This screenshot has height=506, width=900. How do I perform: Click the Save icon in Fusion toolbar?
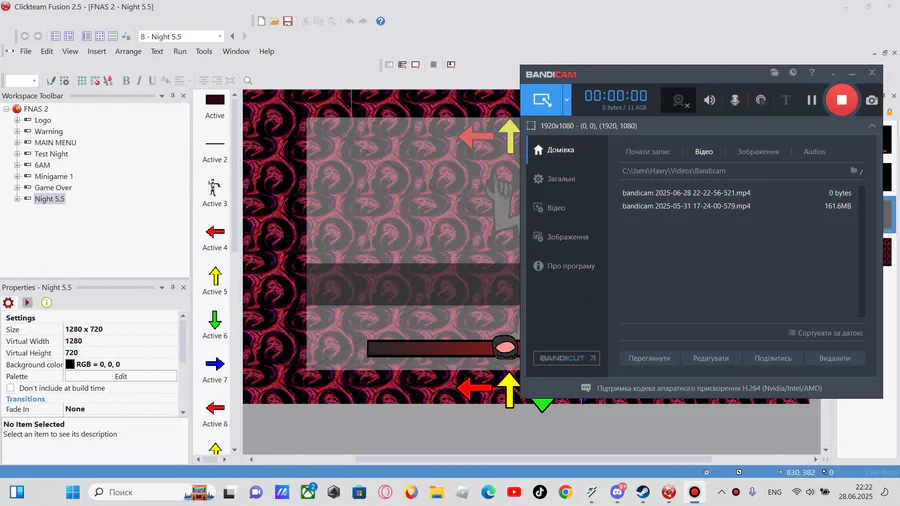288,21
